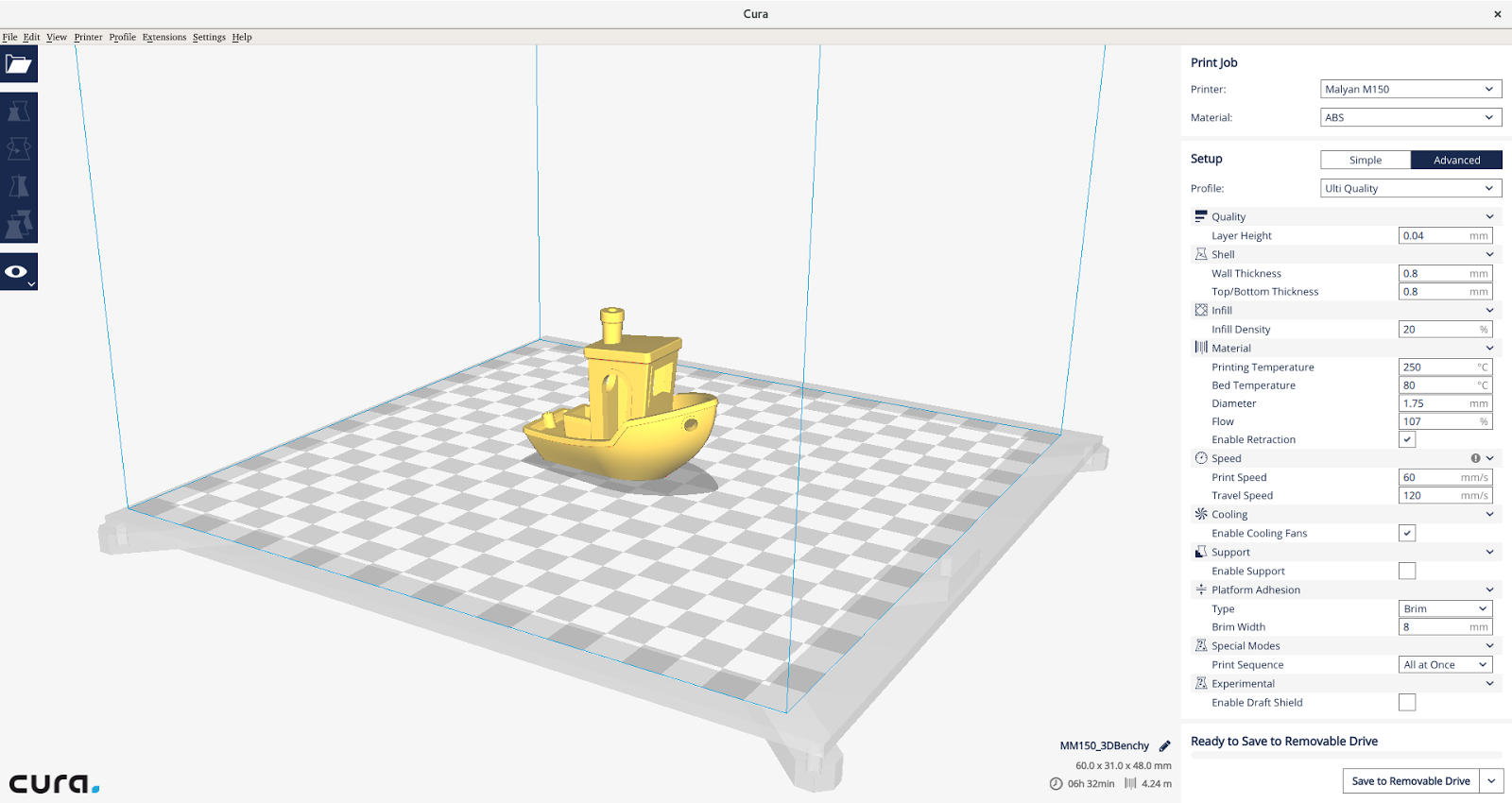Check Enable Support checkbox
This screenshot has width=1512, height=803.
point(1407,571)
